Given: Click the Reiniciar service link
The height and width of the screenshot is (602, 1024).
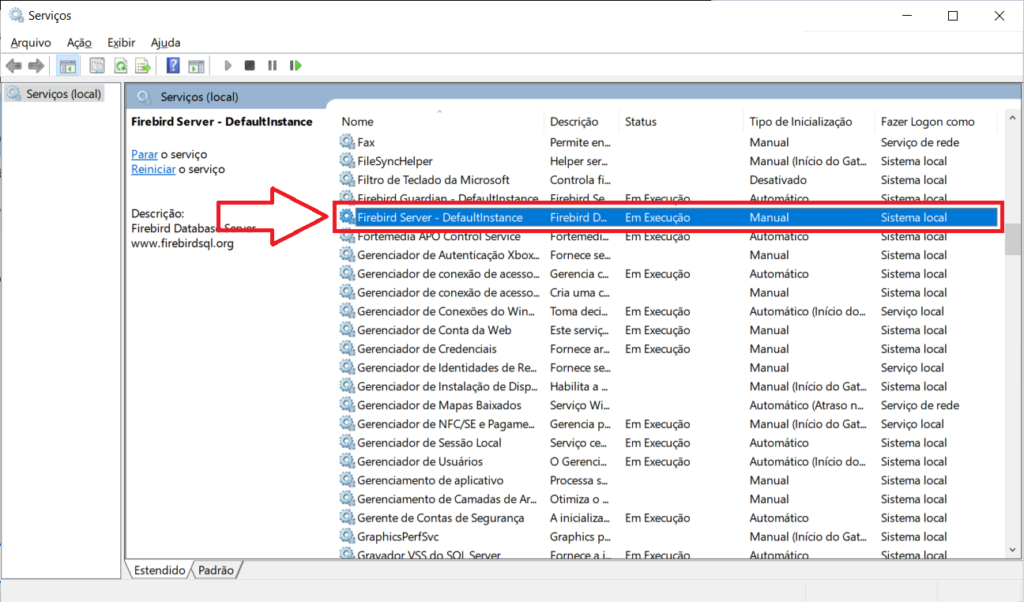Looking at the screenshot, I should pyautogui.click(x=152, y=169).
